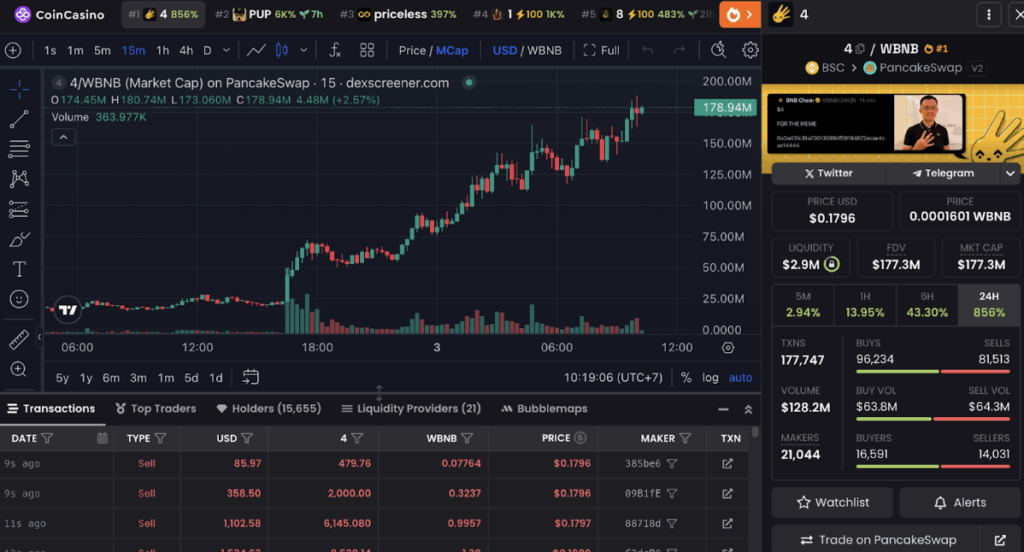Click the go-to-date calendar icon

coord(251,377)
